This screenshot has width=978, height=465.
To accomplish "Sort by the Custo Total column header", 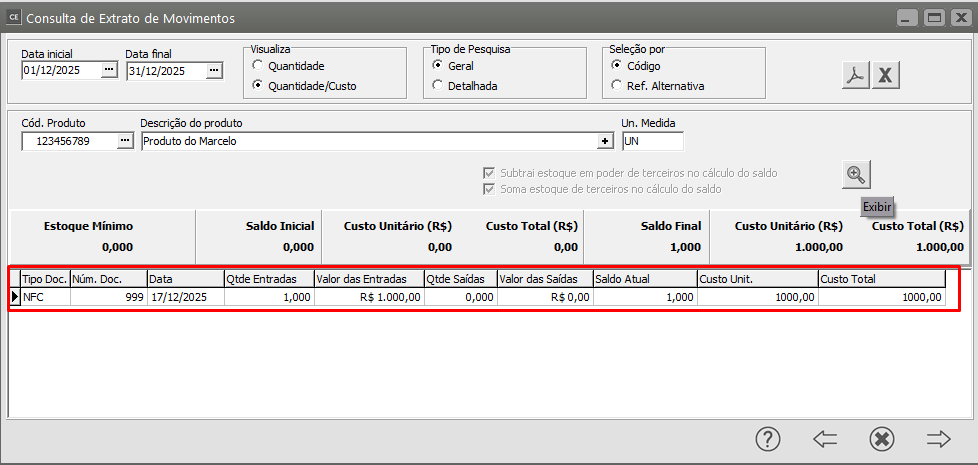I will point(880,279).
